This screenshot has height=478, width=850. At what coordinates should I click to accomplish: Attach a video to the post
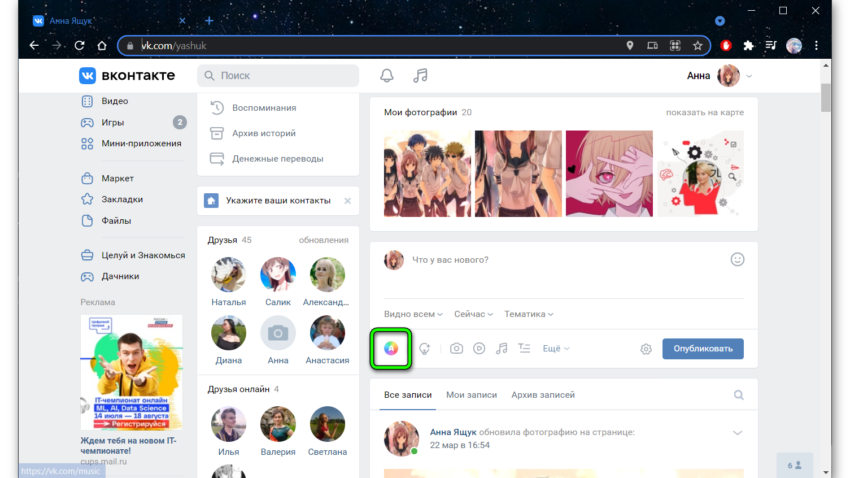(479, 349)
